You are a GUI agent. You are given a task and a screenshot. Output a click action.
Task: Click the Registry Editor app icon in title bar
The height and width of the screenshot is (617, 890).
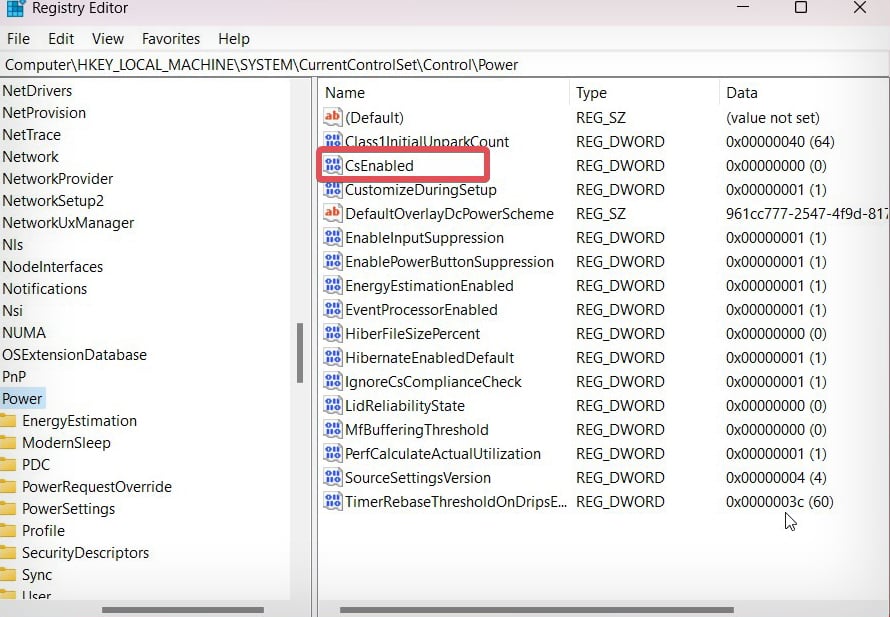pos(15,8)
